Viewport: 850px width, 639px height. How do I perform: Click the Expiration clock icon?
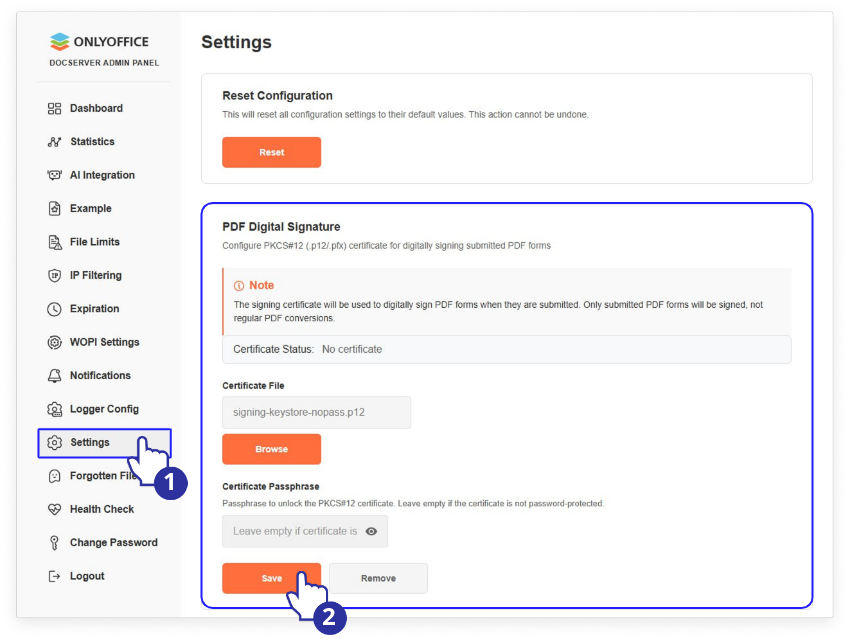(x=54, y=309)
